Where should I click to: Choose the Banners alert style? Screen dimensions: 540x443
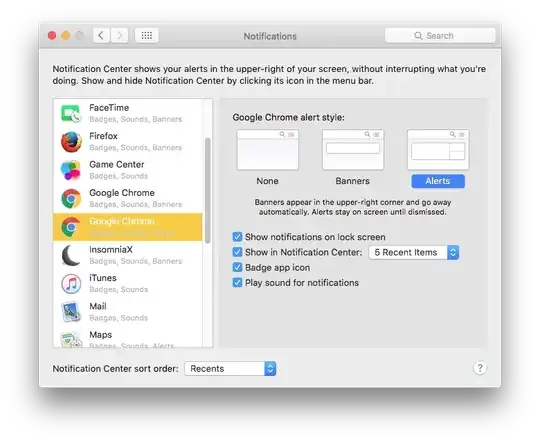click(x=353, y=158)
